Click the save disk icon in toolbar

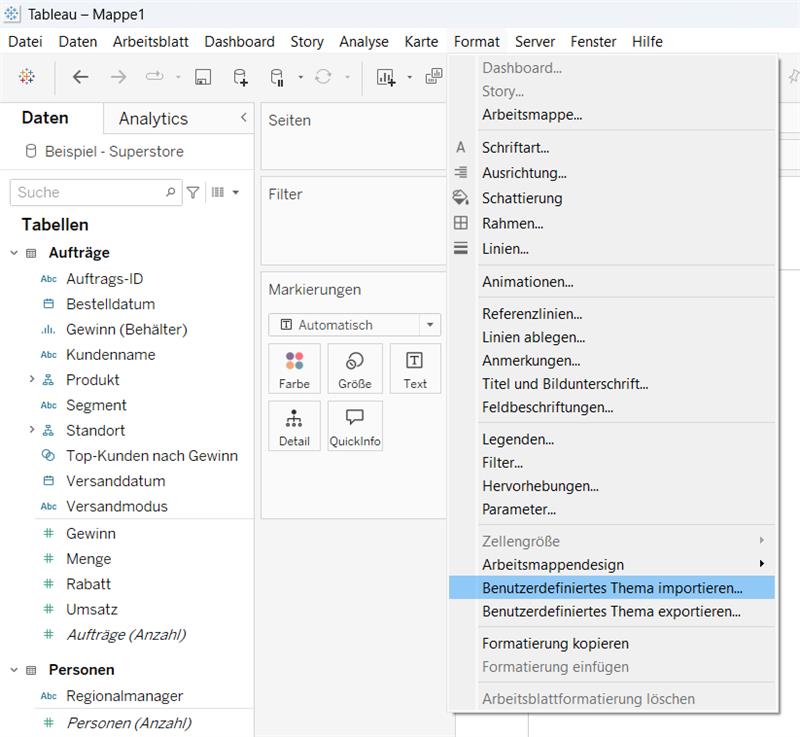[203, 77]
